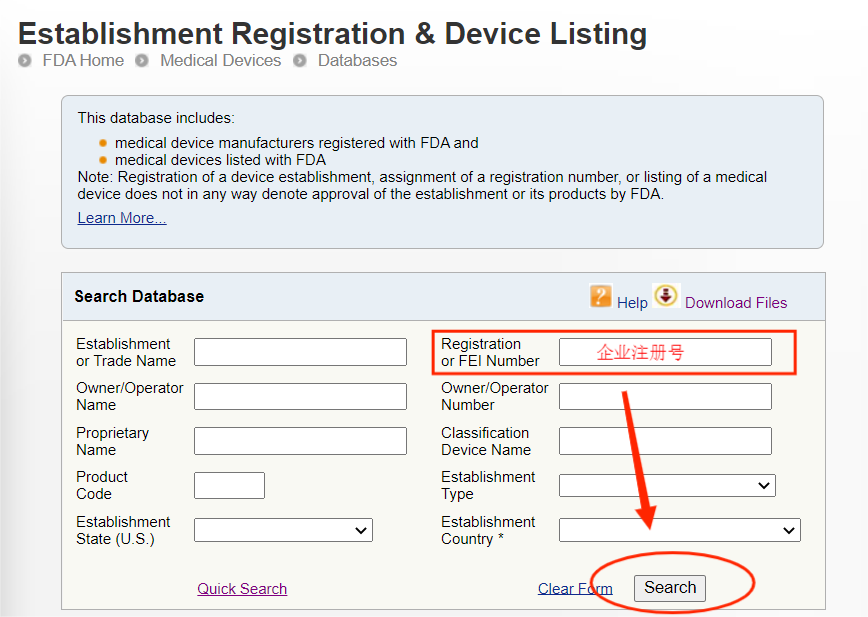Open the Establishment State (U.S.) dropdown
This screenshot has height=617, width=868.
pyautogui.click(x=283, y=530)
